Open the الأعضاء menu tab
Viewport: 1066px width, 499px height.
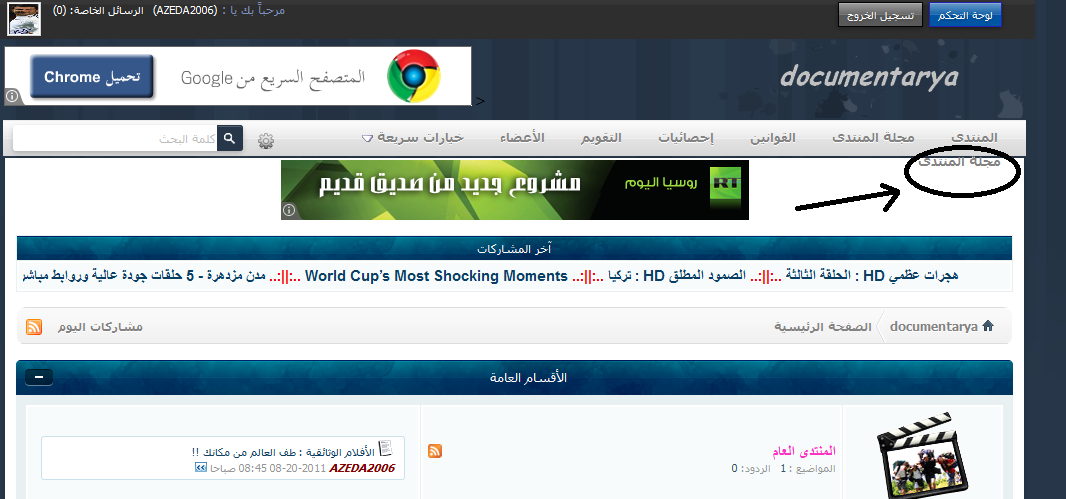[x=522, y=138]
